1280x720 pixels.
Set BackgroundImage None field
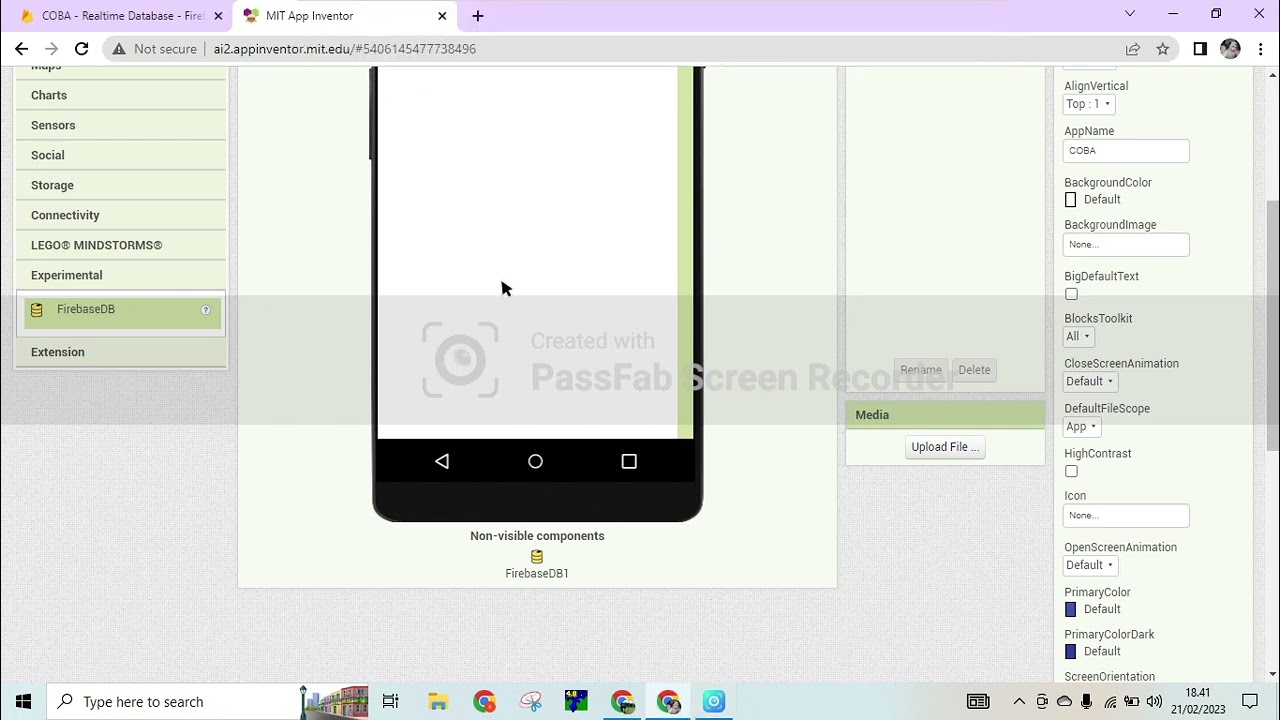[1126, 245]
